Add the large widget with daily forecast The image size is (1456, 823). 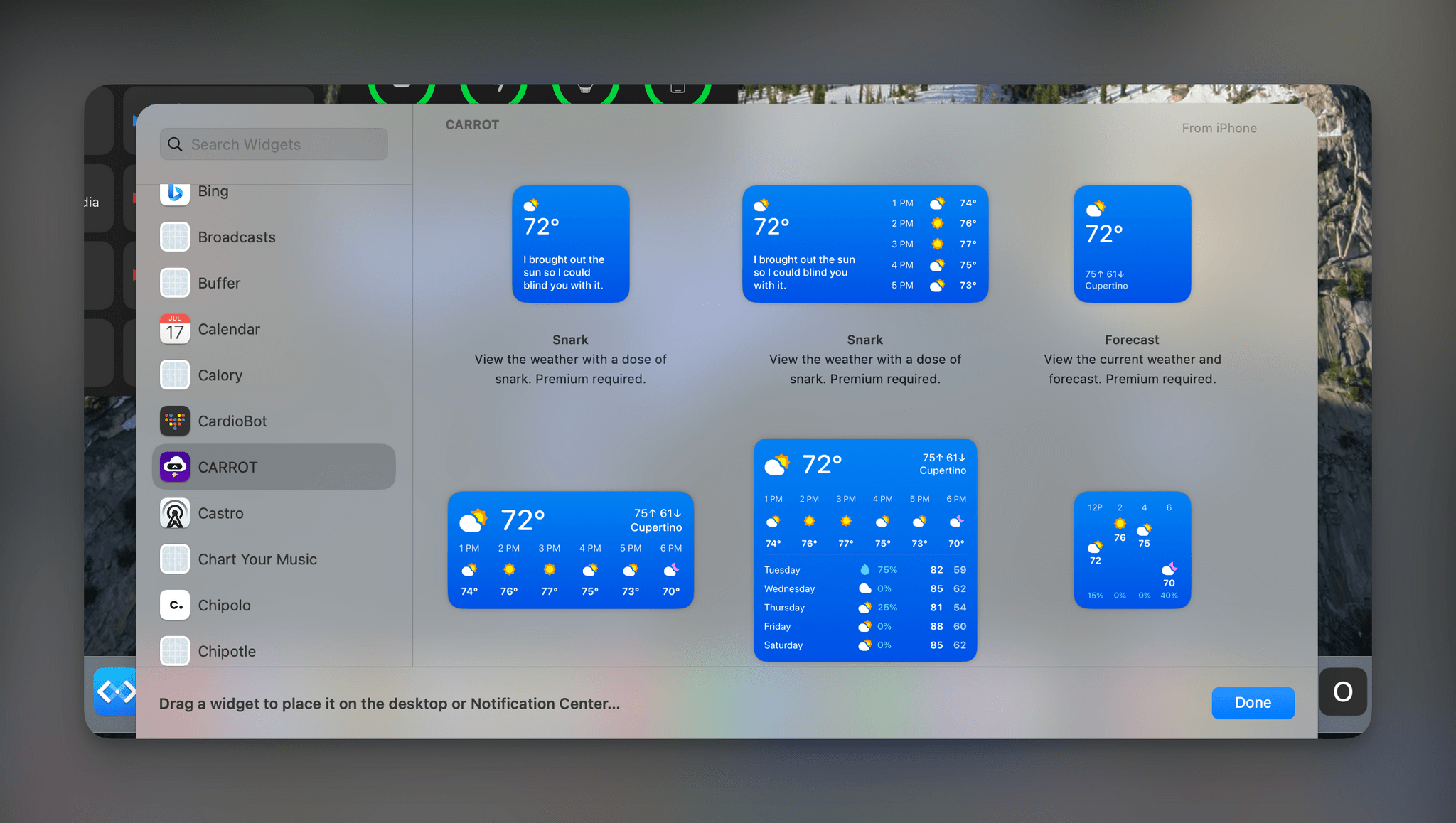(x=865, y=549)
